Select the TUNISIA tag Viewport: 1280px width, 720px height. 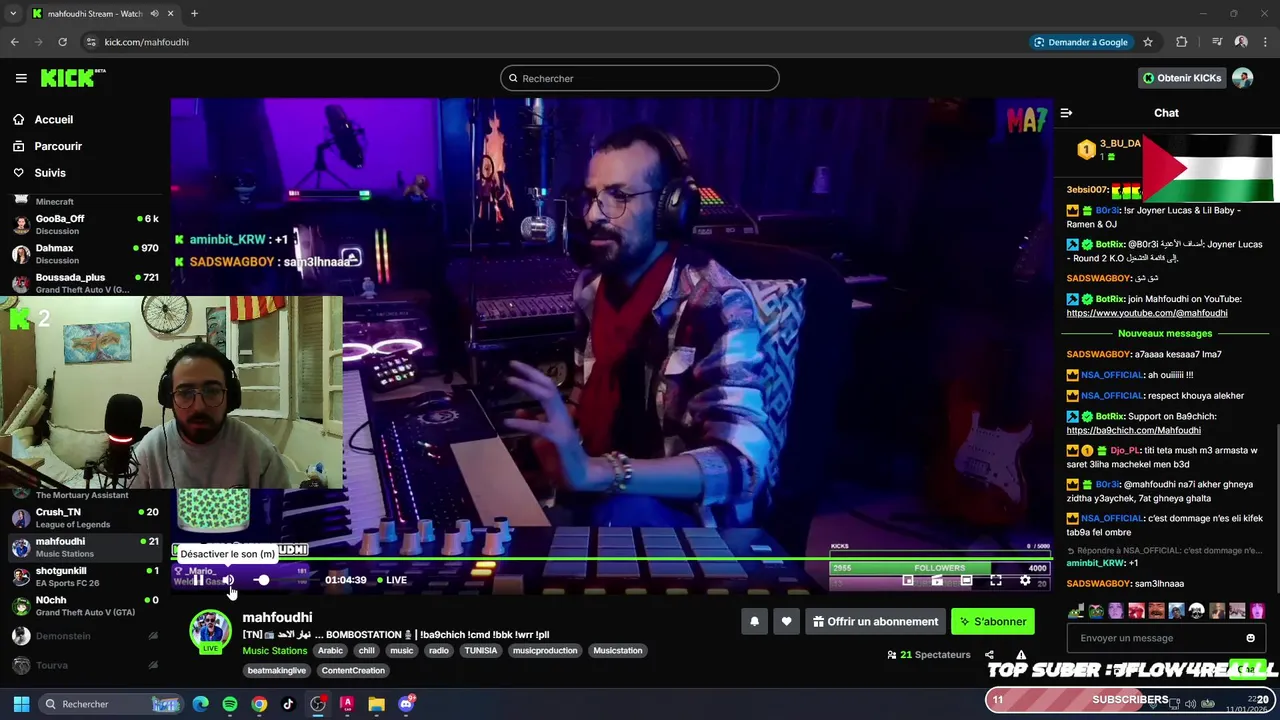(x=480, y=650)
